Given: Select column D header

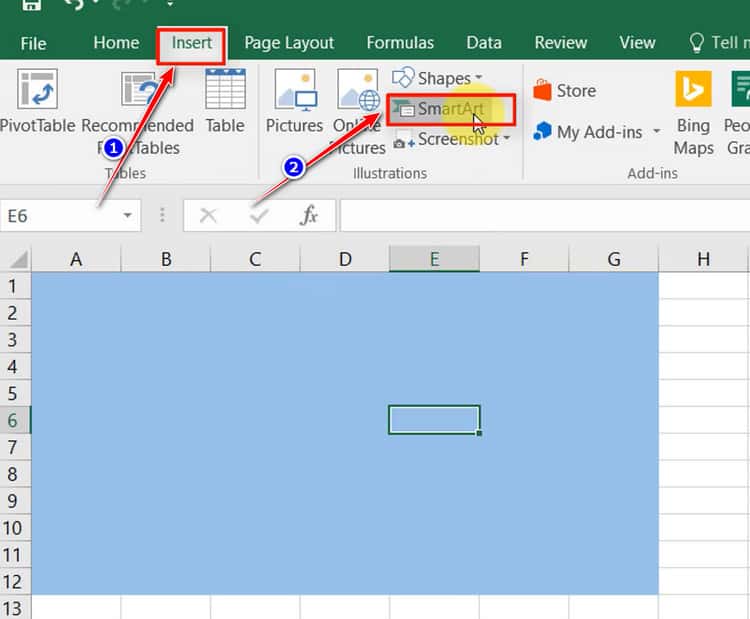Looking at the screenshot, I should pyautogui.click(x=344, y=259).
